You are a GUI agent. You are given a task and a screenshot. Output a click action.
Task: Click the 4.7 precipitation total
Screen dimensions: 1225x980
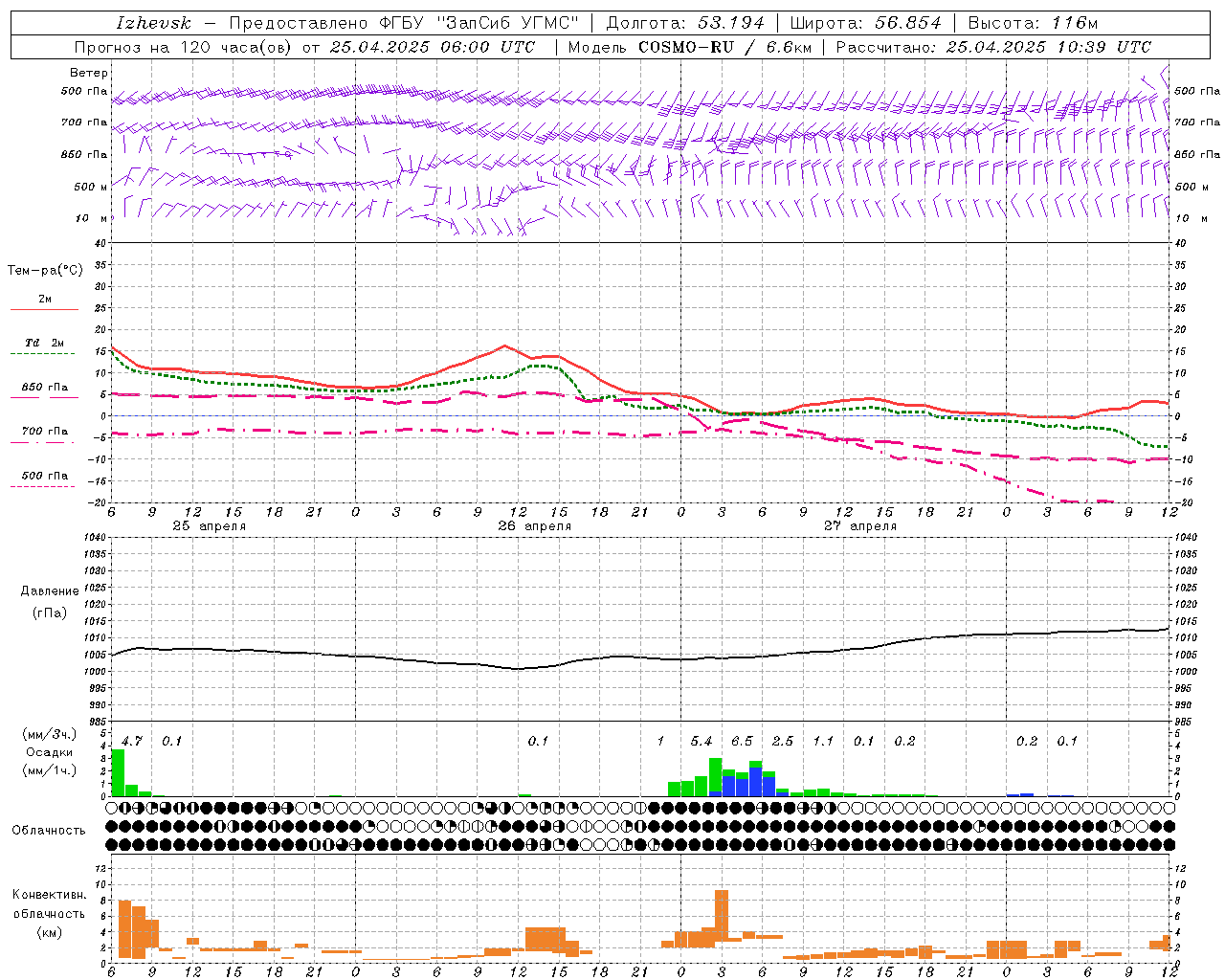131,741
